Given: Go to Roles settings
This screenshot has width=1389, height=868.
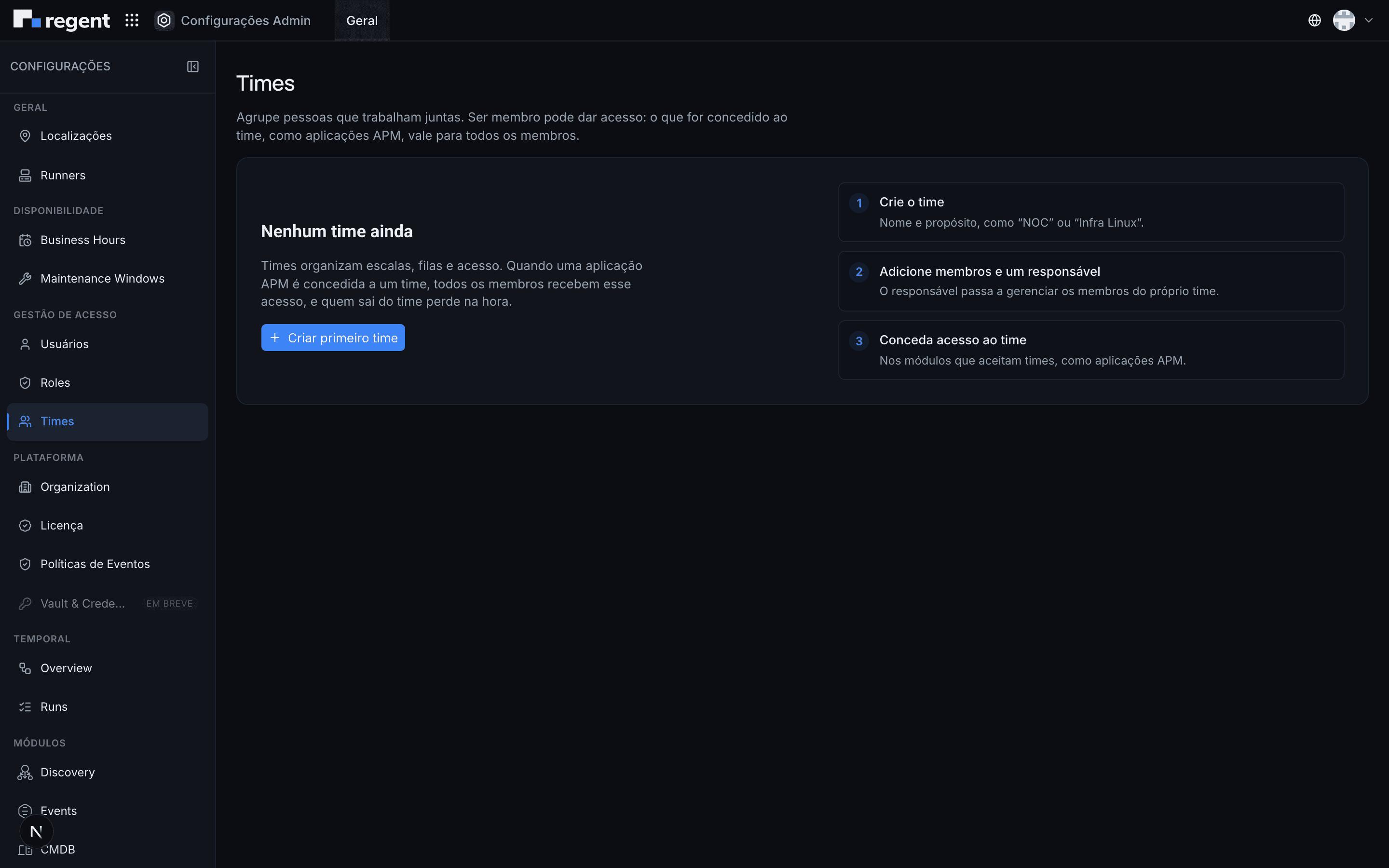Looking at the screenshot, I should pos(108,383).
